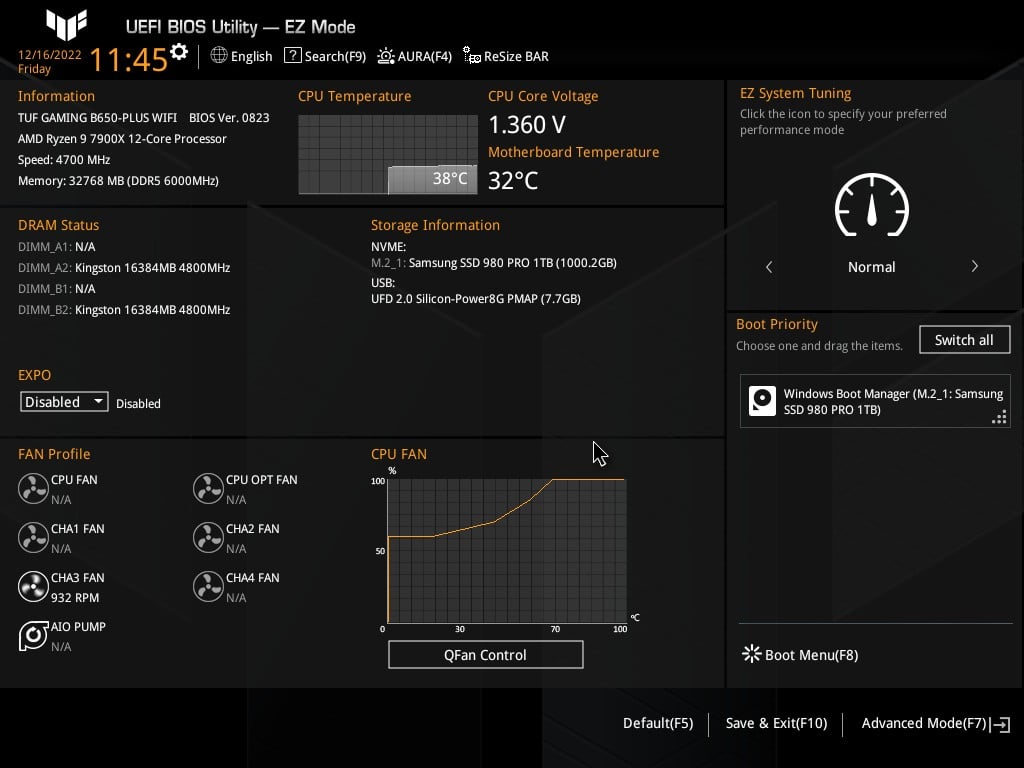Click the CPU Temperature graph
This screenshot has width=1024, height=768.
[x=388, y=155]
